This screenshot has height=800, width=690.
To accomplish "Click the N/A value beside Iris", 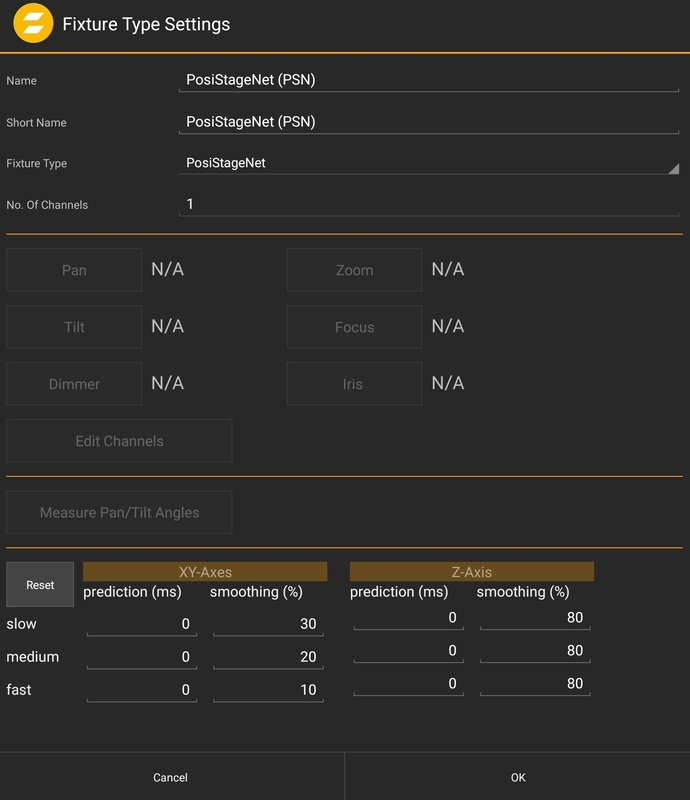I will (x=448, y=383).
